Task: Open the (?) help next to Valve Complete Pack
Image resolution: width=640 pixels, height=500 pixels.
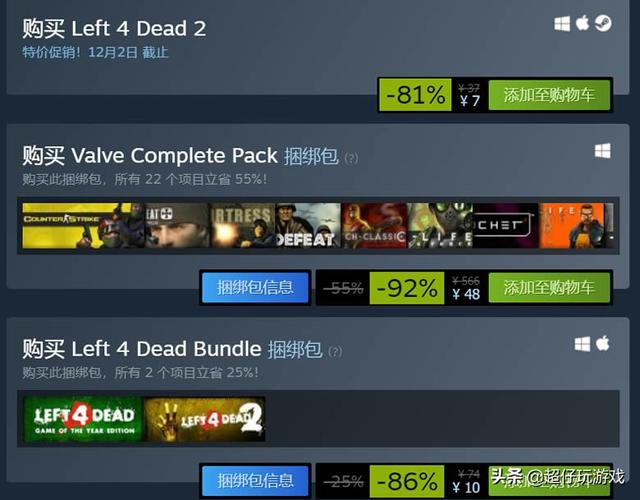Action: click(x=351, y=158)
